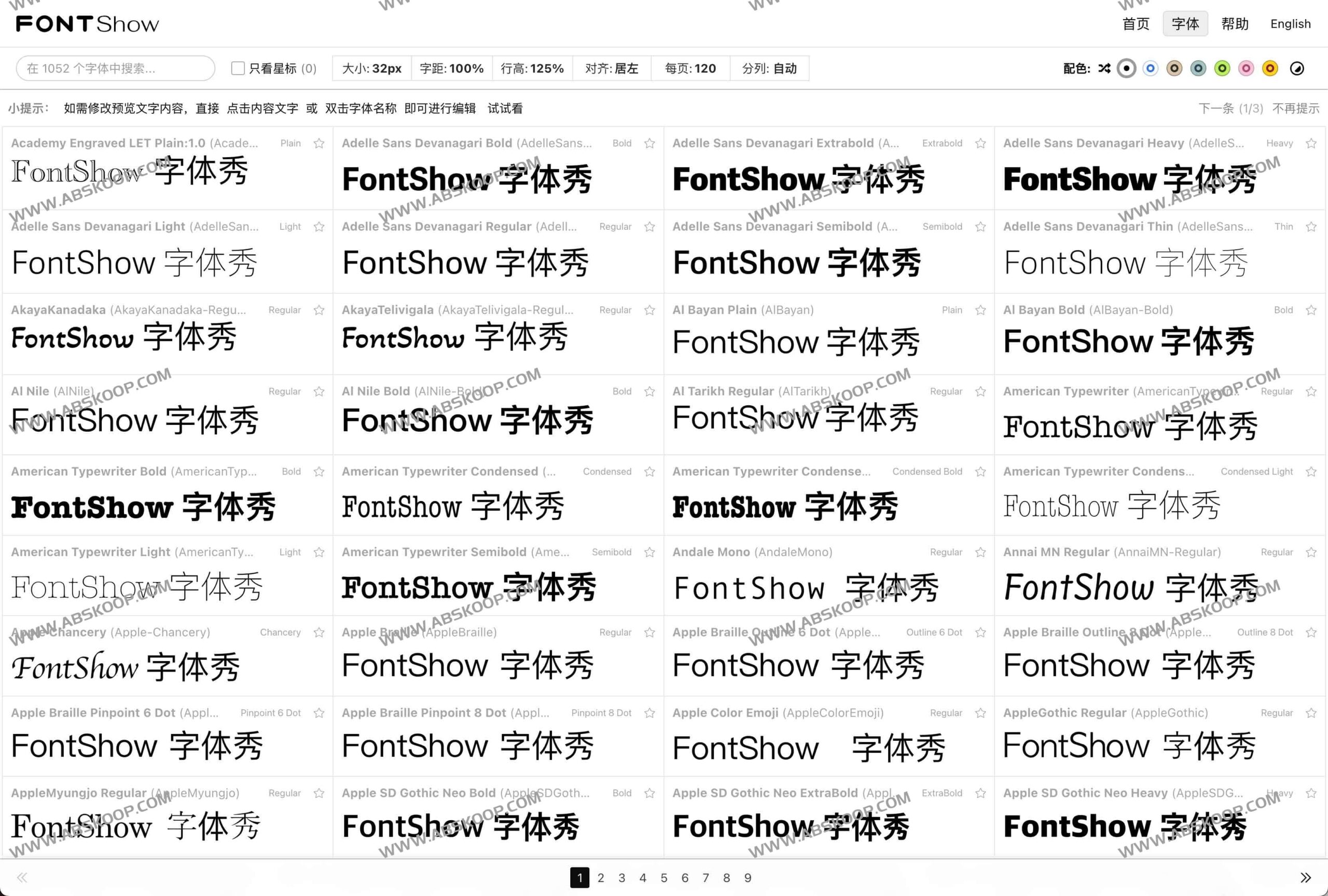Click the FONTShow logo
Screen dimensions: 1328x896
tap(87, 24)
